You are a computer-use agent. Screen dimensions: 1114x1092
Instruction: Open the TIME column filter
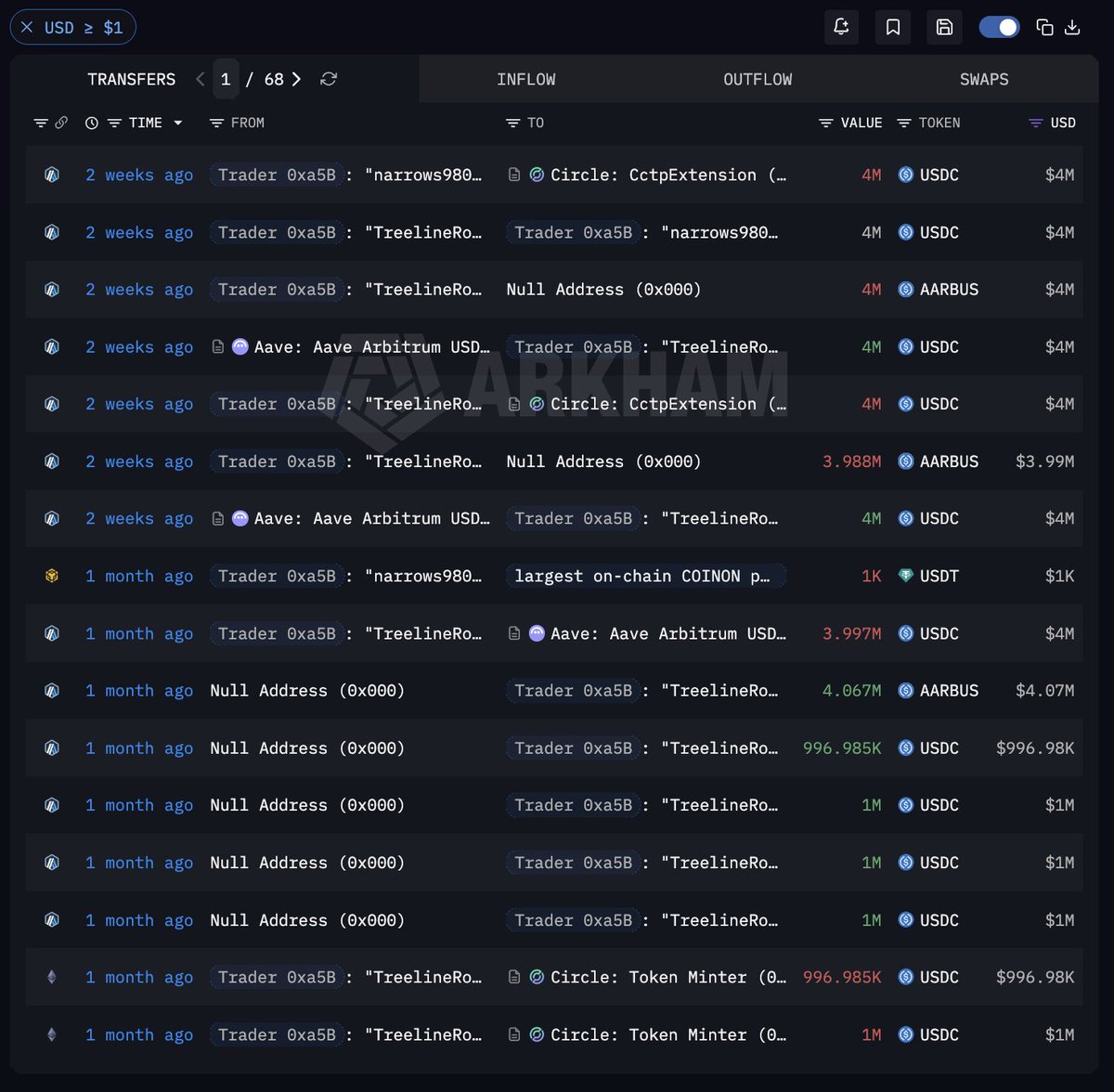(x=114, y=123)
